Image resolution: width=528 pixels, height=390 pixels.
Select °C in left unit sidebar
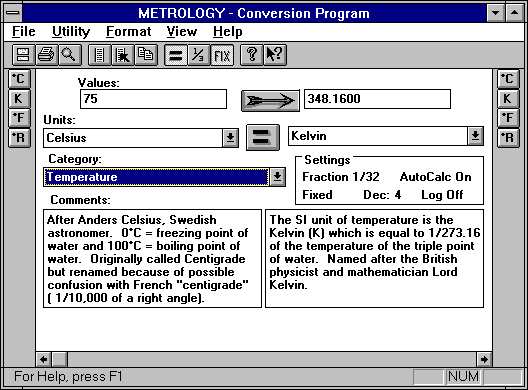[x=19, y=79]
